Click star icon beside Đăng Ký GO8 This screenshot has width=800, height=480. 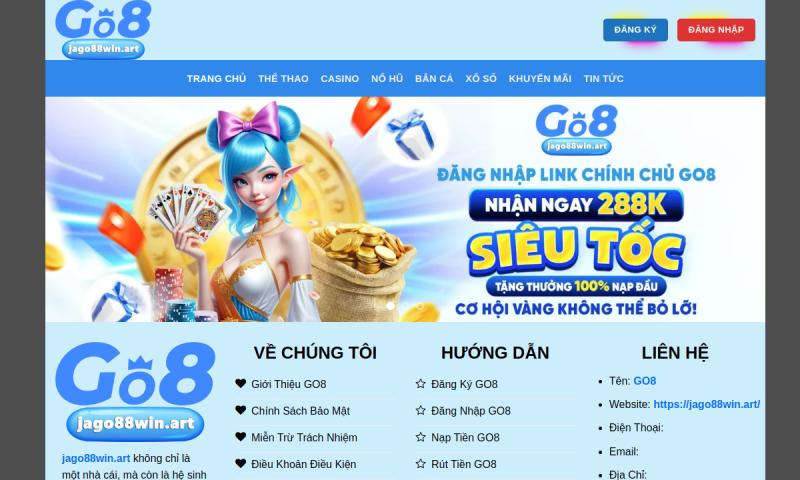(420, 384)
